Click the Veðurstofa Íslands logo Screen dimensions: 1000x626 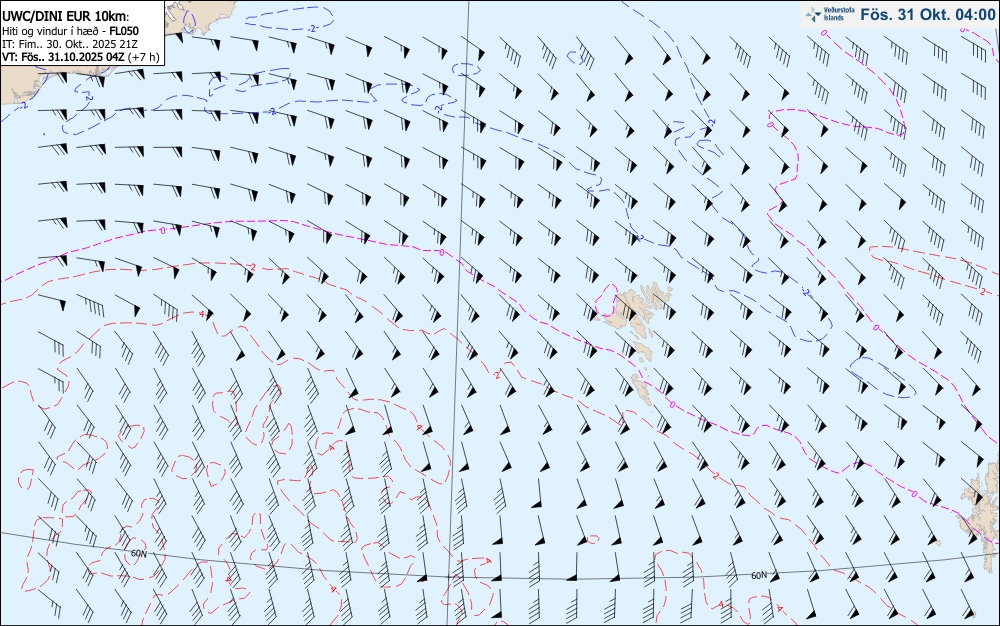[828, 15]
